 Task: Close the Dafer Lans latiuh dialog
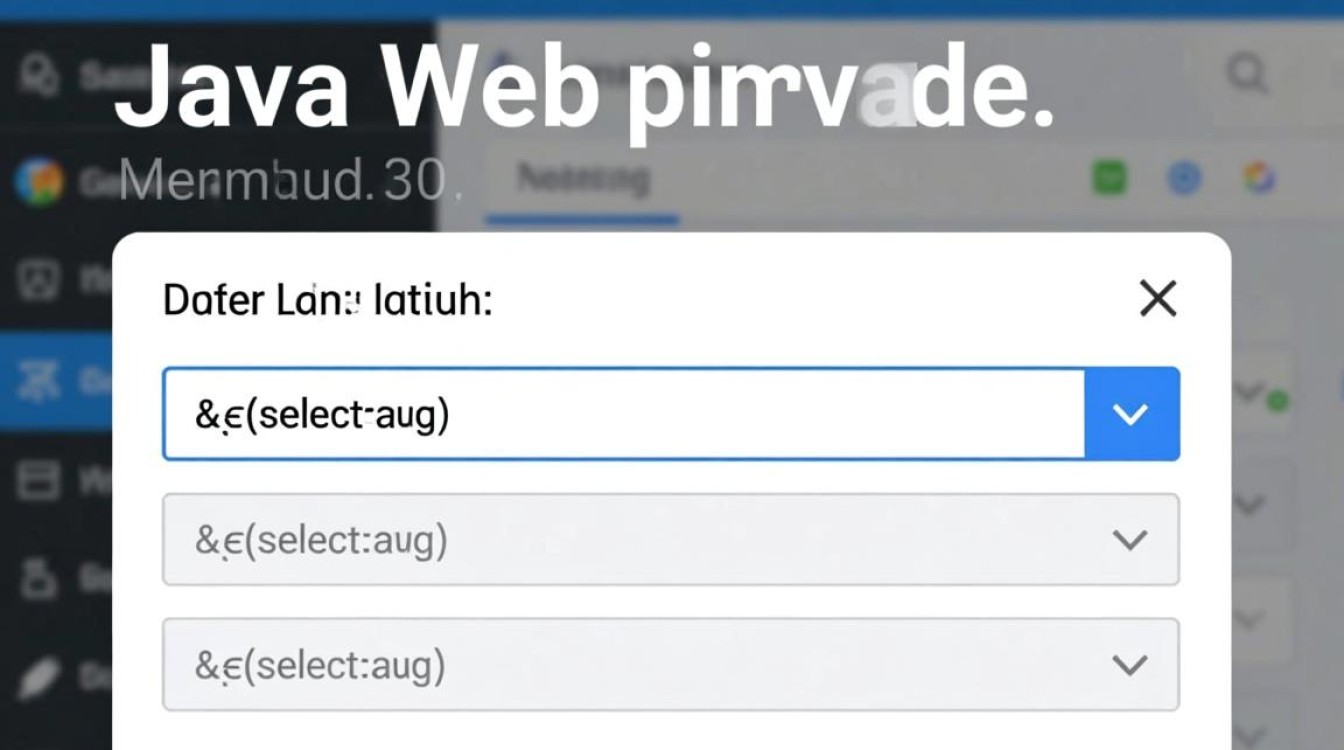click(x=1158, y=298)
